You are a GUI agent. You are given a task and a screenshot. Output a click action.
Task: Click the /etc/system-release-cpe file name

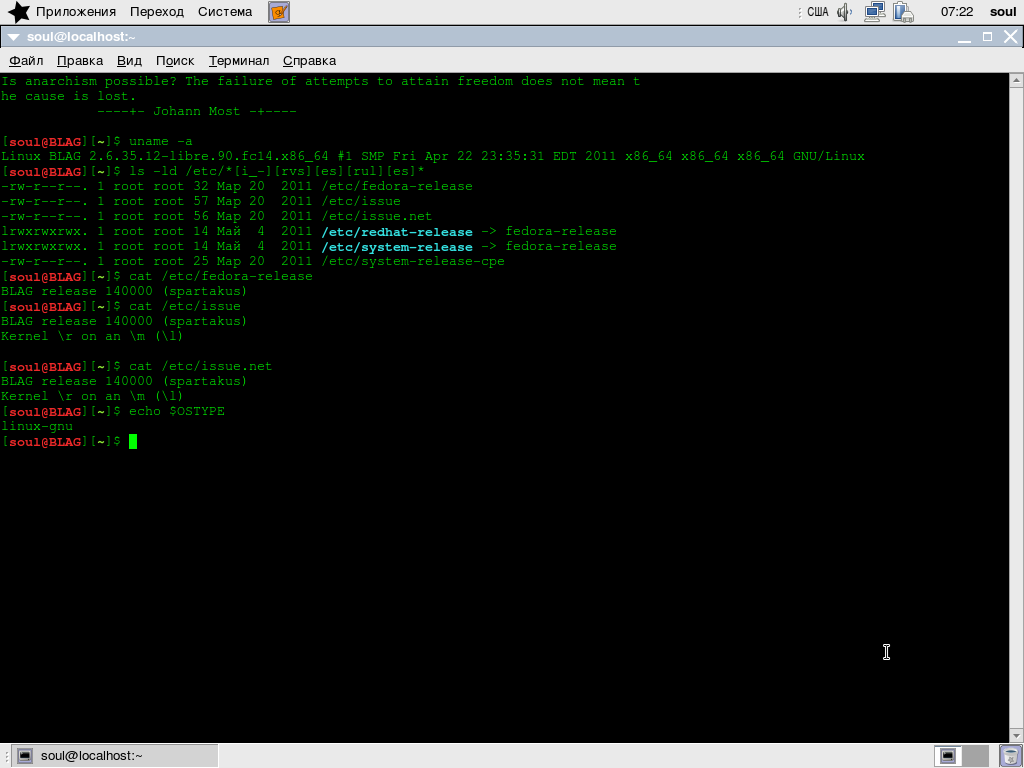[413, 261]
